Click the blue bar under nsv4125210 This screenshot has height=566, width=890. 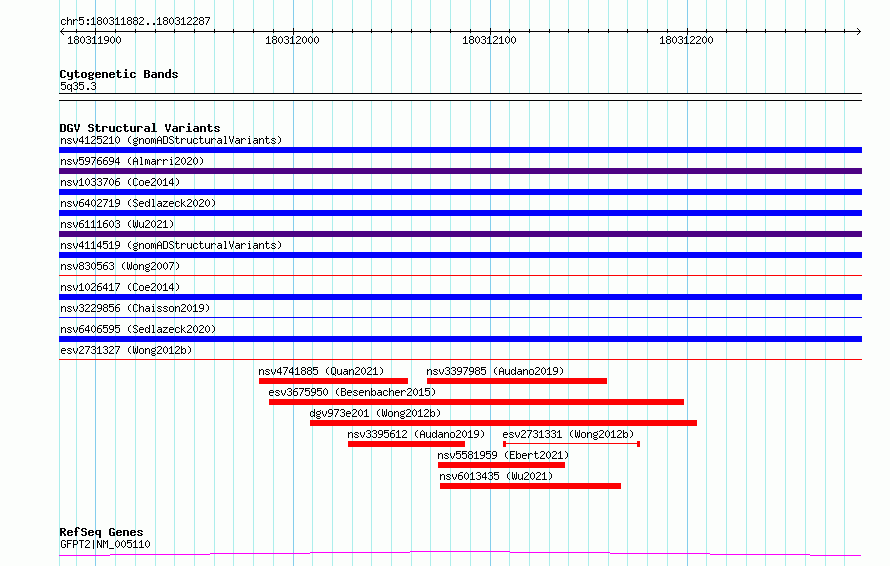coord(460,150)
